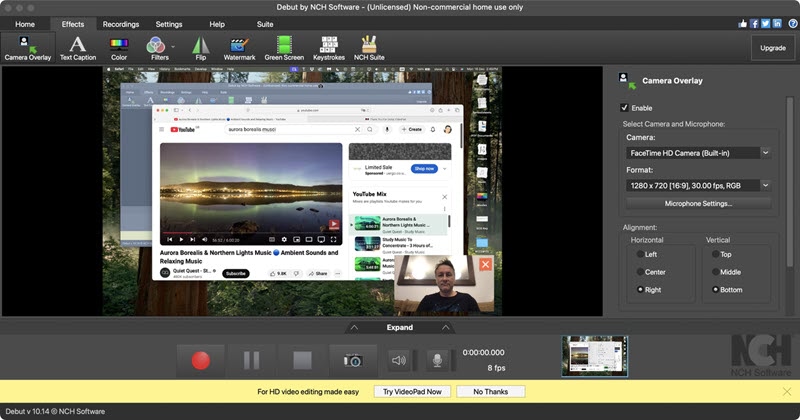Switch to the Recordings tab
This screenshot has height=420, width=800.
coord(121,23)
